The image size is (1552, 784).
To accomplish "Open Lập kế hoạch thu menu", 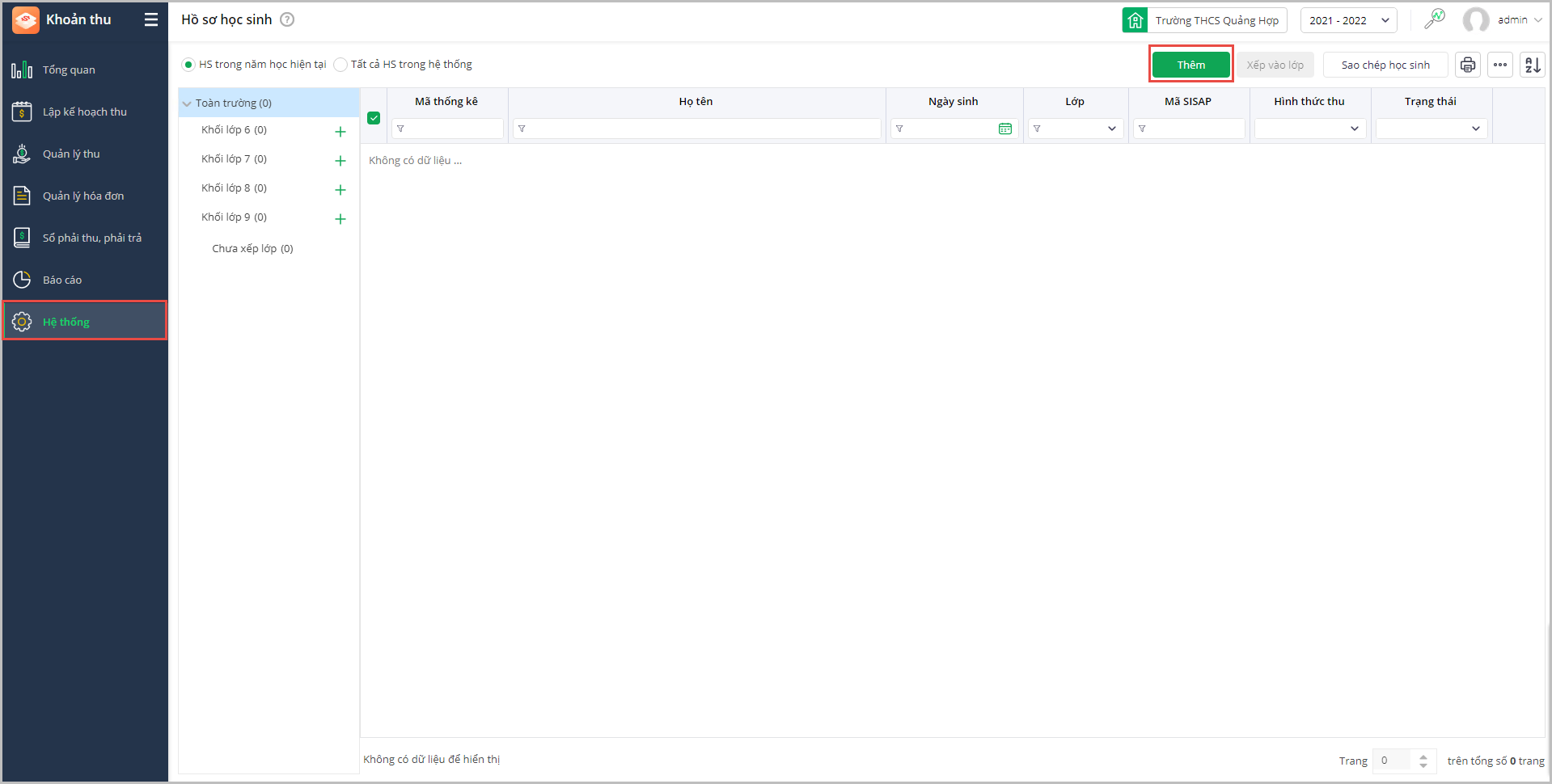I will [x=85, y=112].
